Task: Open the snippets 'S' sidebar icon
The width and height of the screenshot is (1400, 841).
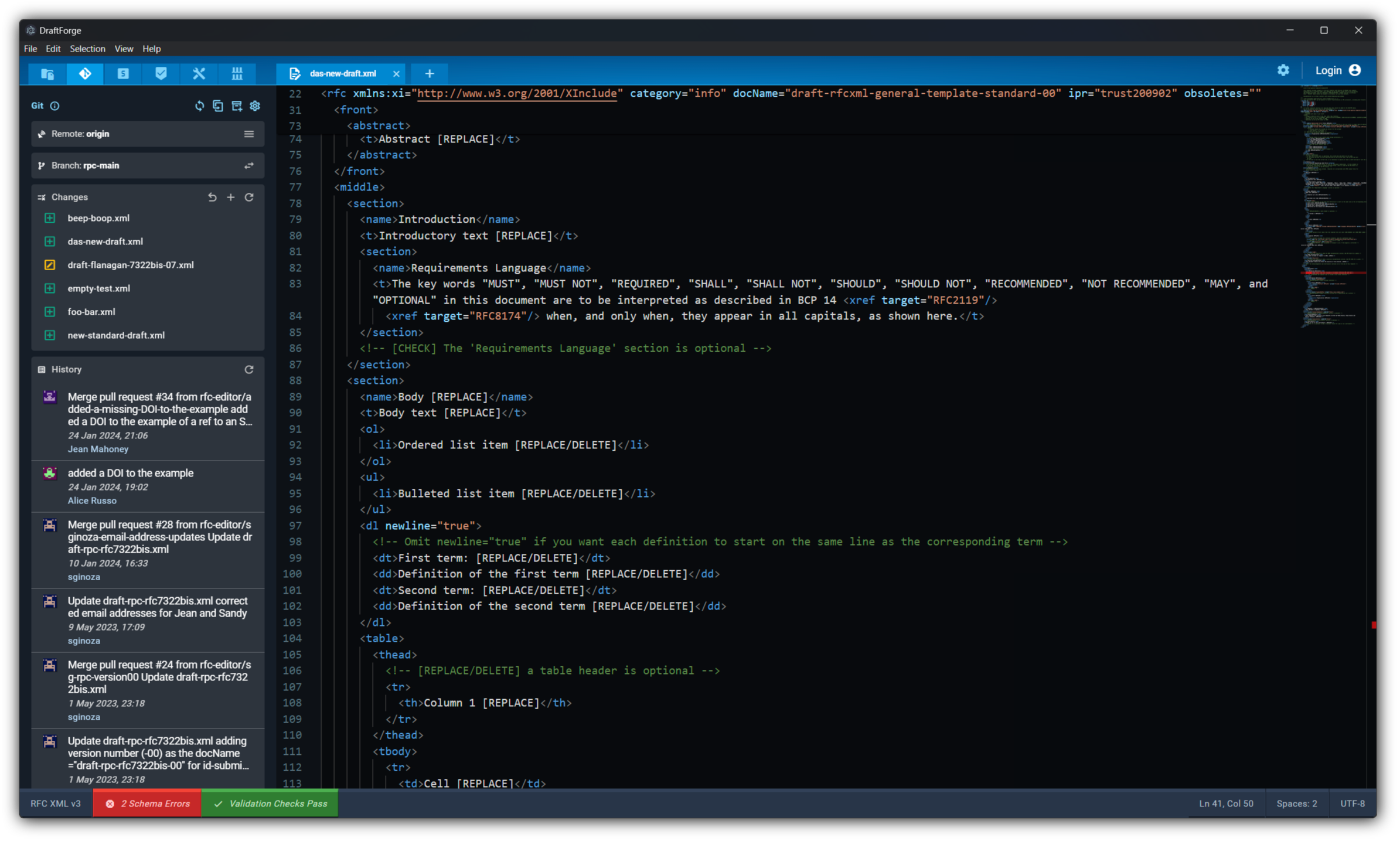Action: click(122, 73)
